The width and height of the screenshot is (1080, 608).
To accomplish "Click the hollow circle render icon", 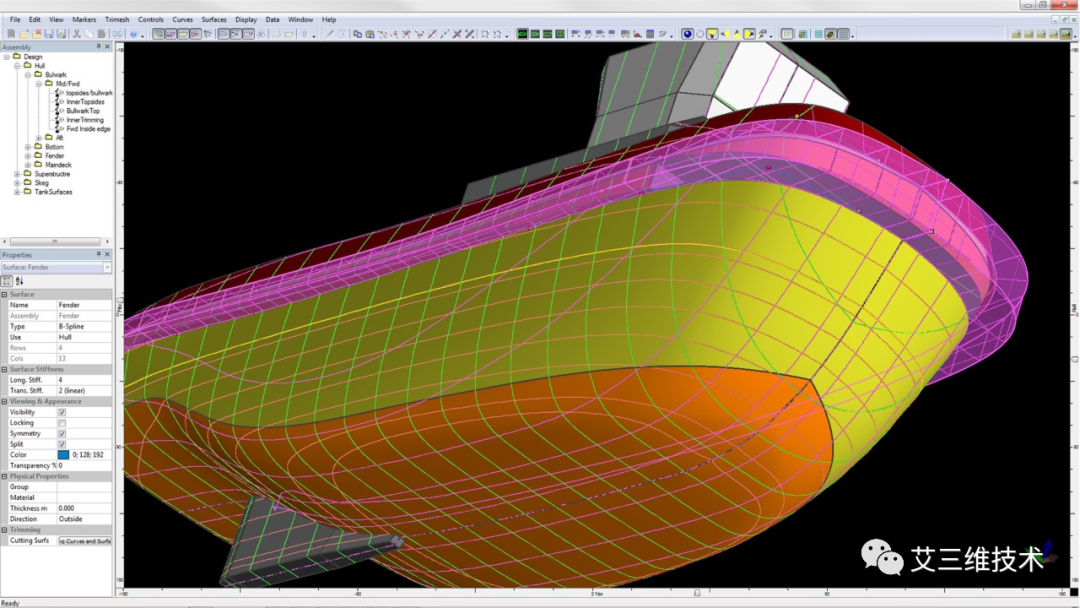I will tap(700, 34).
